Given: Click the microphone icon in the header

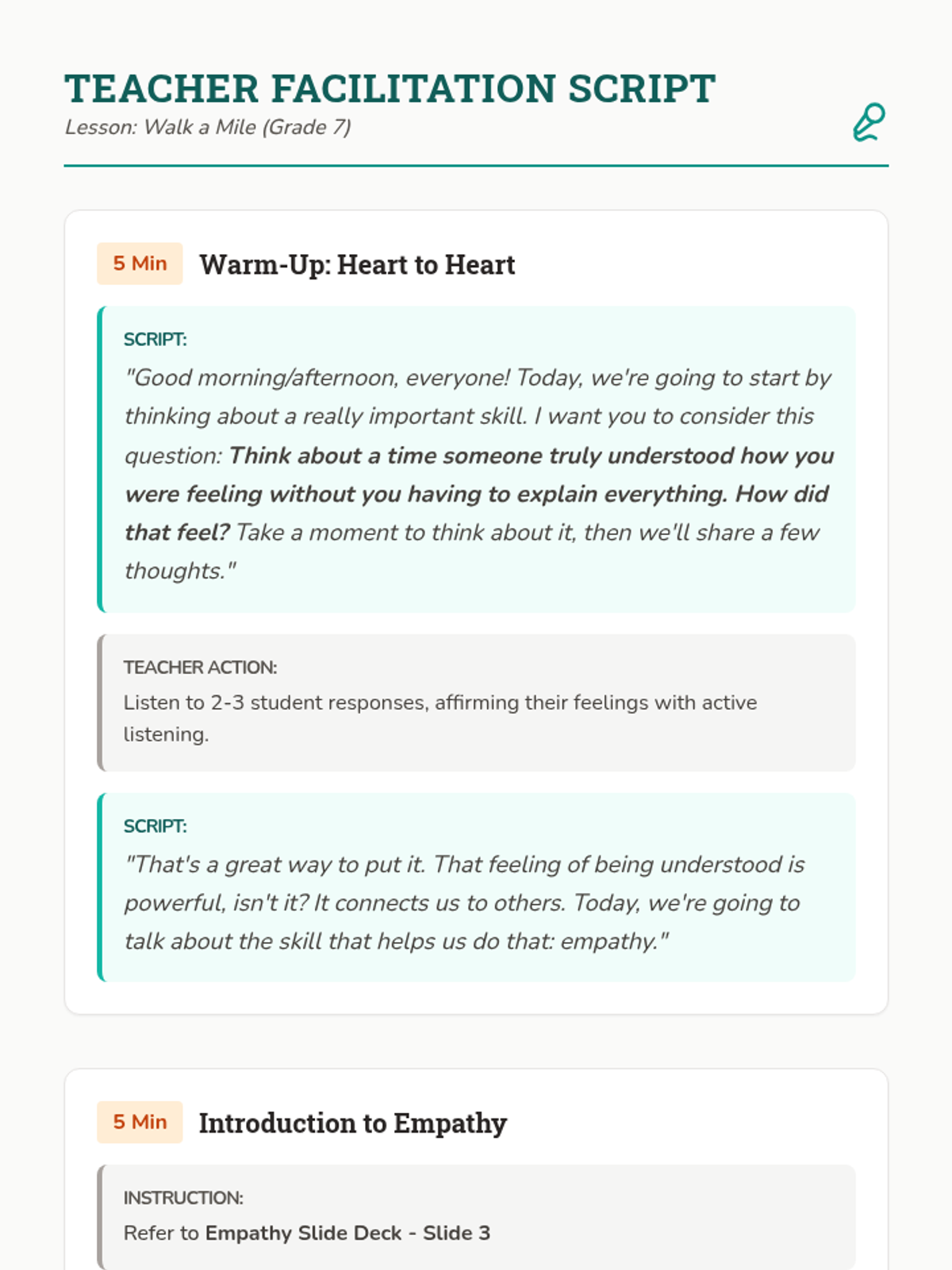Looking at the screenshot, I should [x=869, y=122].
